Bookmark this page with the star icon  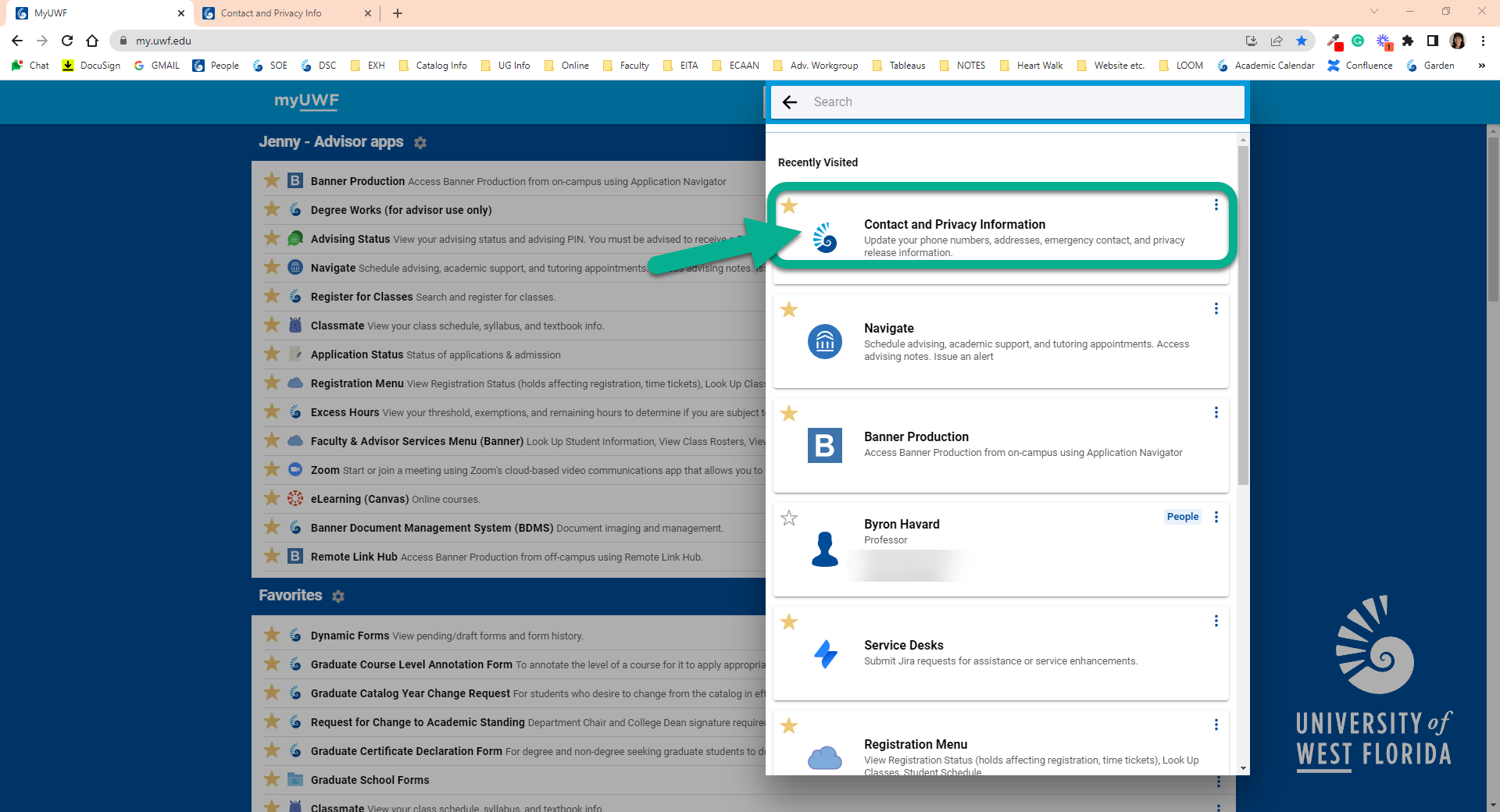[x=1302, y=41]
